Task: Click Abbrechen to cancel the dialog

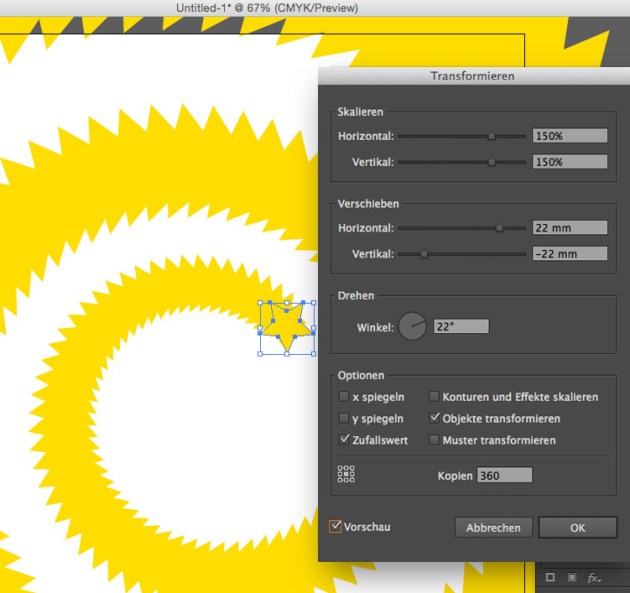Action: tap(493, 528)
